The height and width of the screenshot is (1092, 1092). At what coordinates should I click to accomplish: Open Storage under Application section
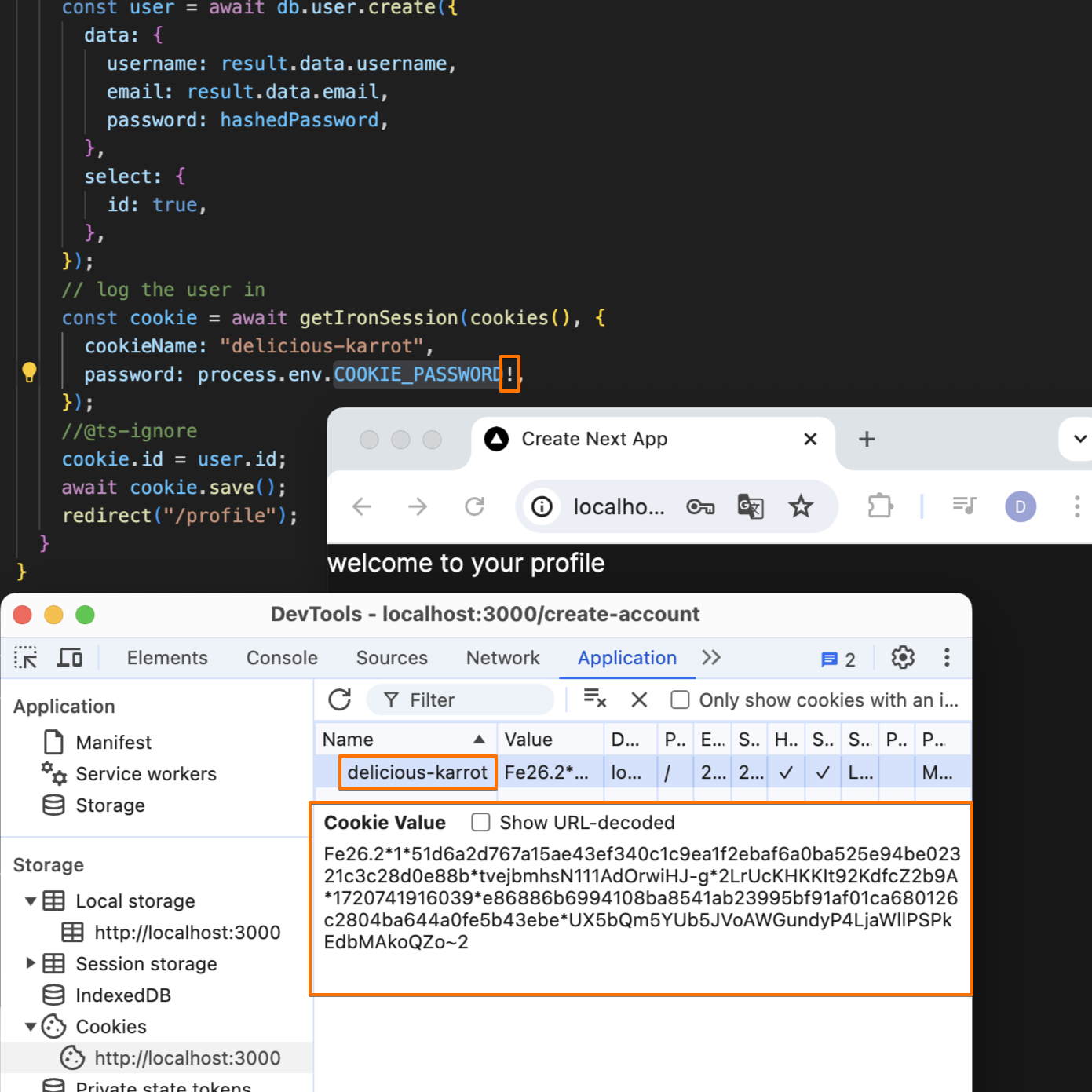tap(110, 805)
